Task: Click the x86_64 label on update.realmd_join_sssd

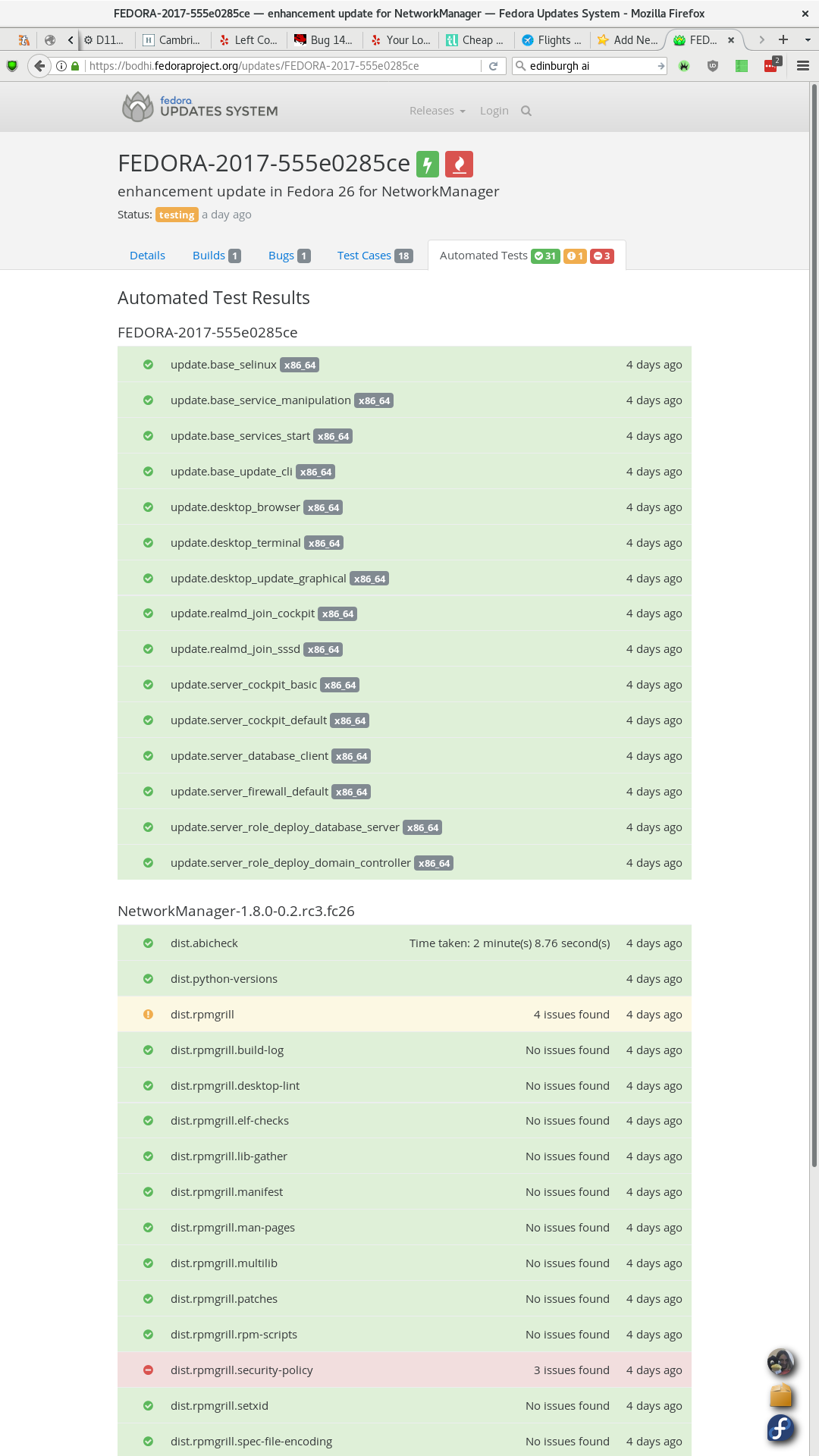Action: (x=323, y=649)
